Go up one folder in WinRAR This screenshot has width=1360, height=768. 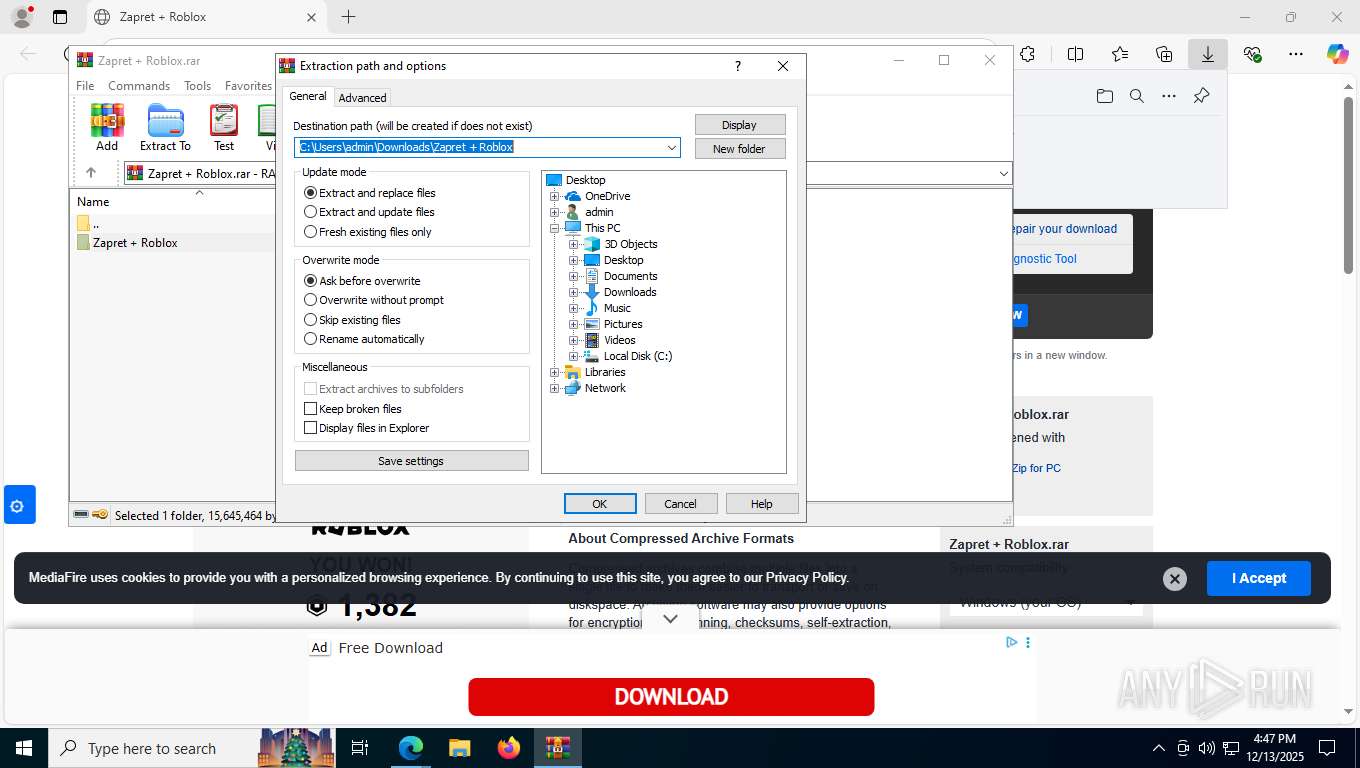(91, 173)
